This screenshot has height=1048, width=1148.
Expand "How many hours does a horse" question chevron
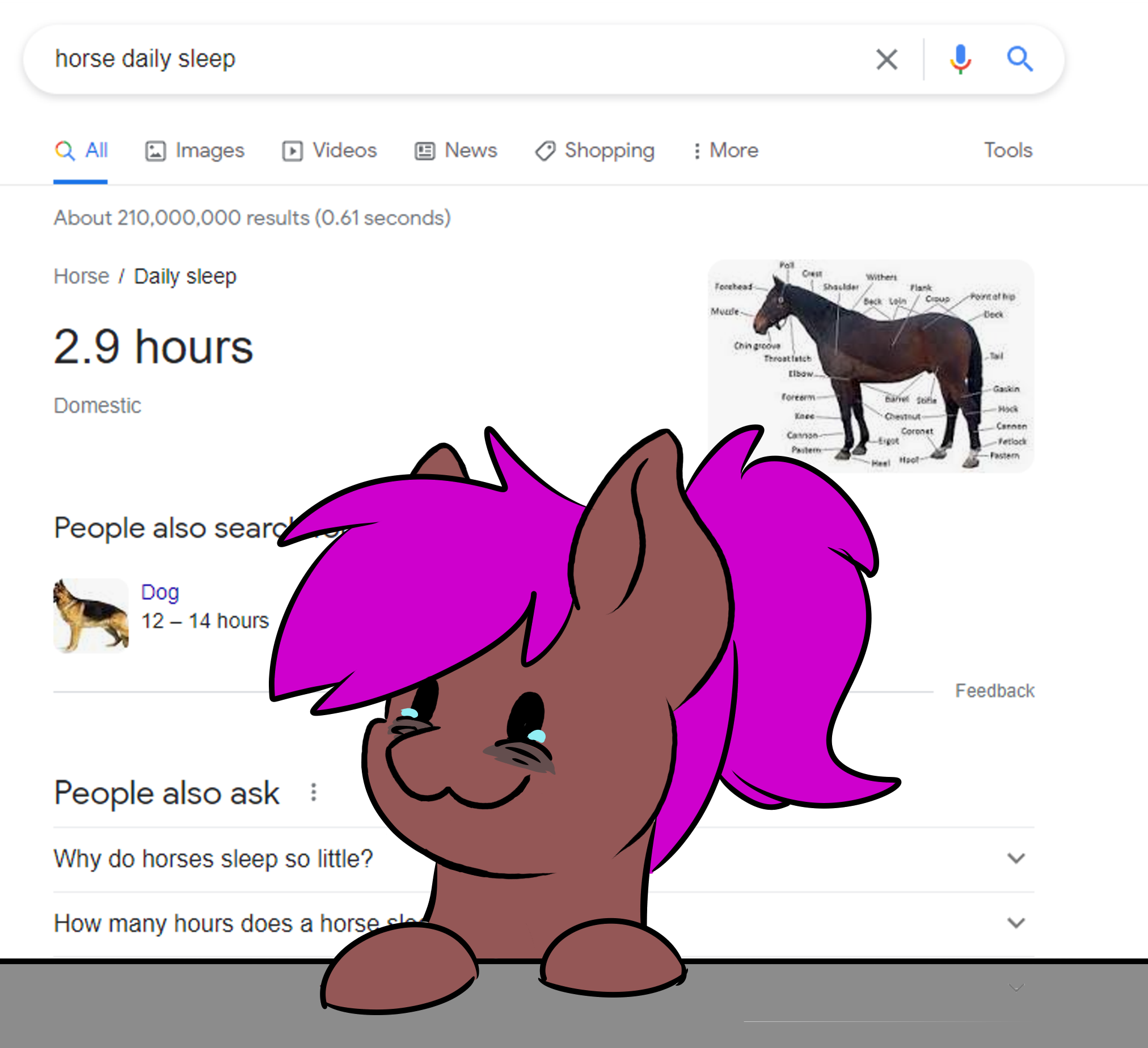pyautogui.click(x=1016, y=922)
